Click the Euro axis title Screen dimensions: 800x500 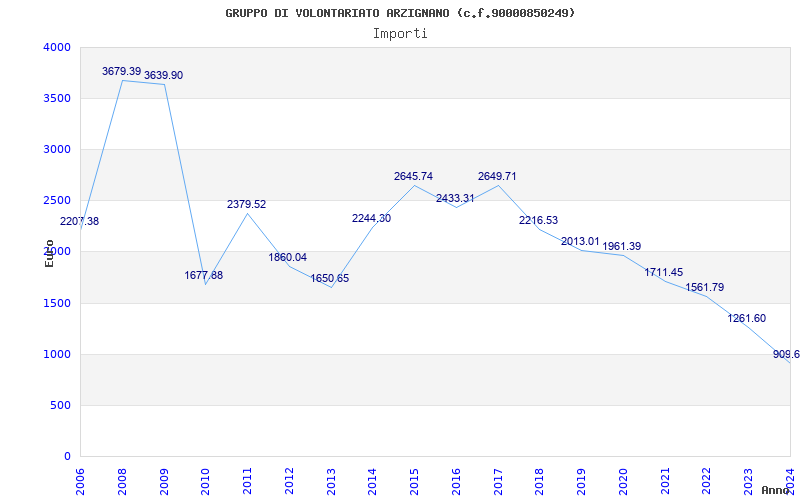pyautogui.click(x=49, y=254)
